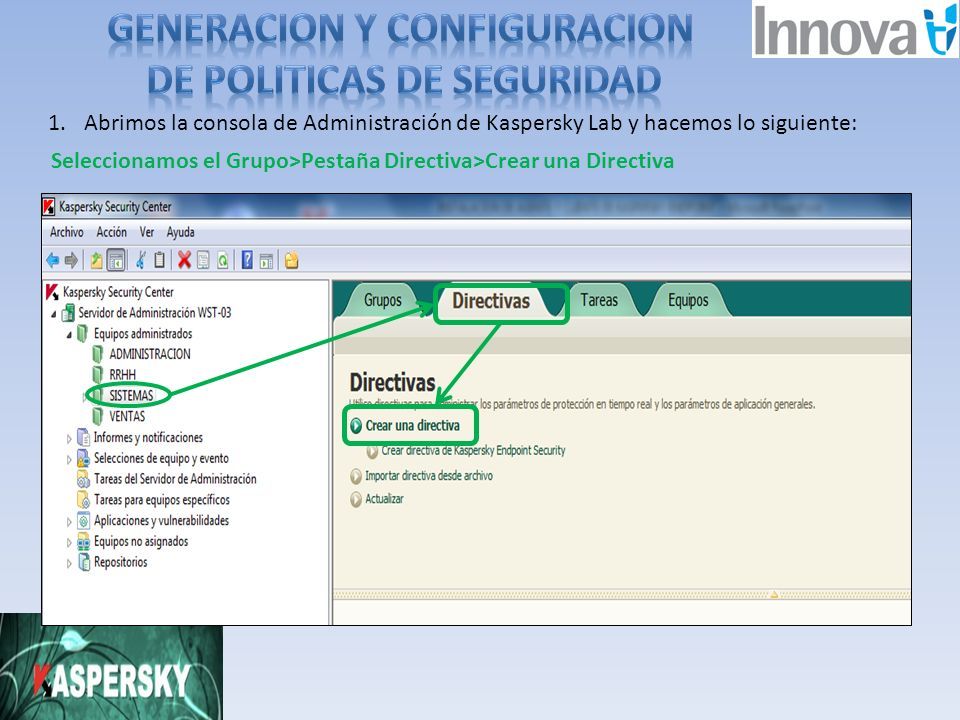
Task: Switch to the Grupos tab
Action: (383, 300)
